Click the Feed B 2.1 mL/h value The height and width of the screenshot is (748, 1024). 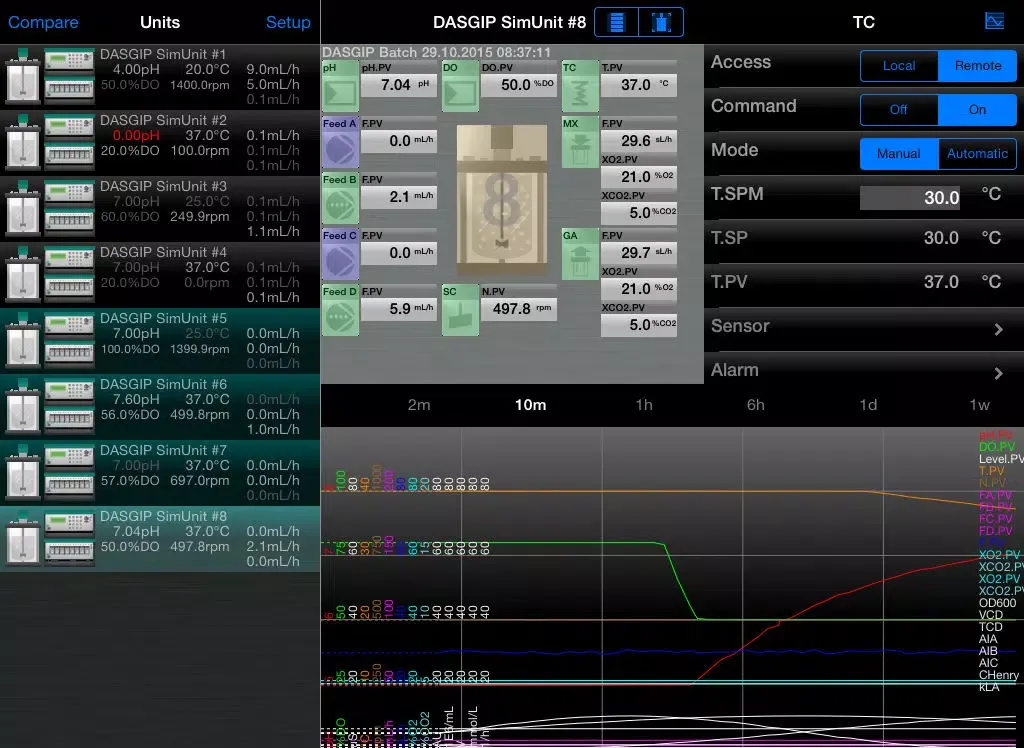(399, 197)
